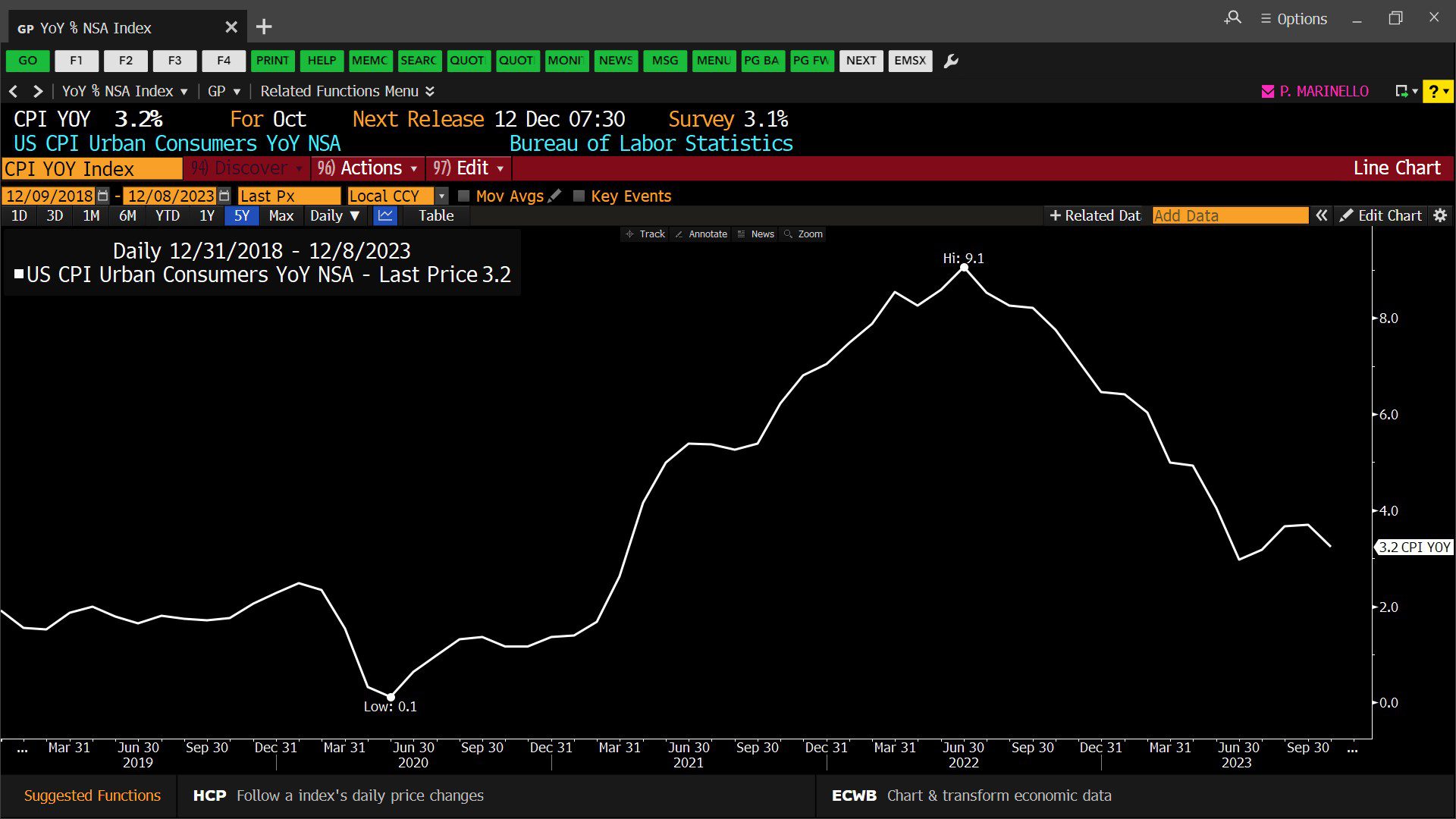Select the line chart type icon

tap(385, 215)
